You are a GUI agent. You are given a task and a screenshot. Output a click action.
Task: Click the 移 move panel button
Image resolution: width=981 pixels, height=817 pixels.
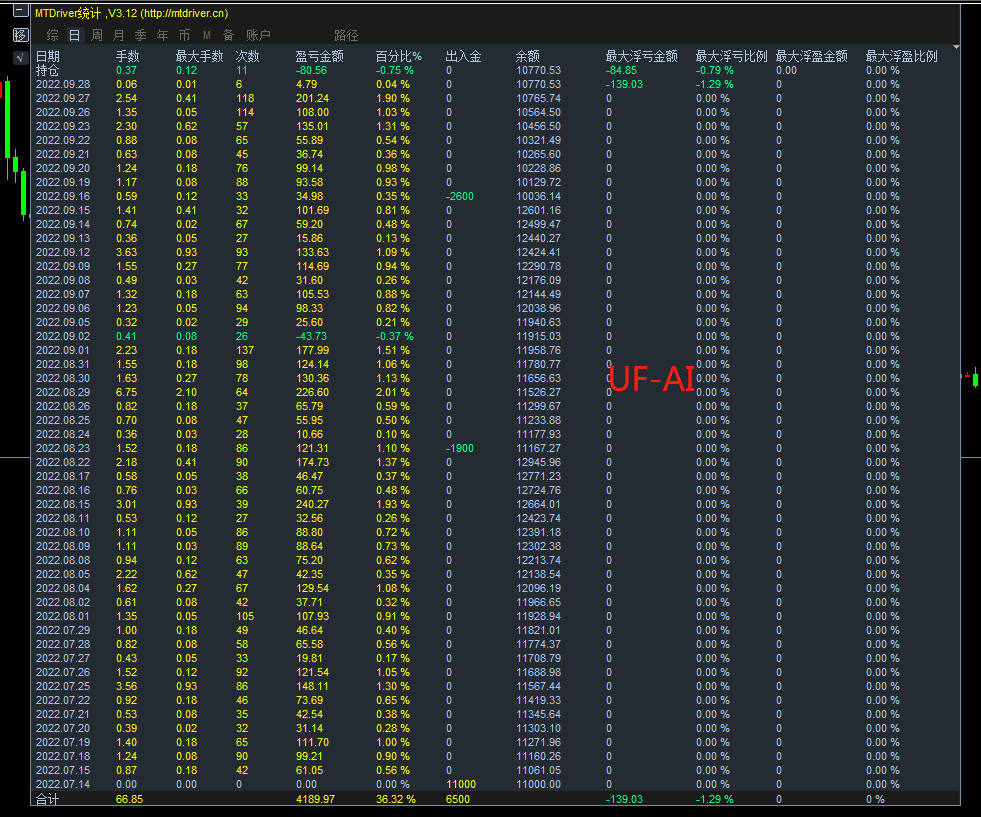(21, 35)
